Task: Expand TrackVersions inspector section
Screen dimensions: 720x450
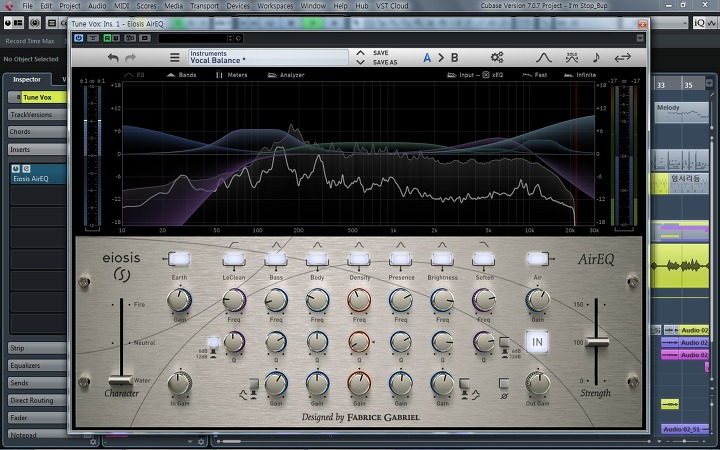Action: pos(37,115)
